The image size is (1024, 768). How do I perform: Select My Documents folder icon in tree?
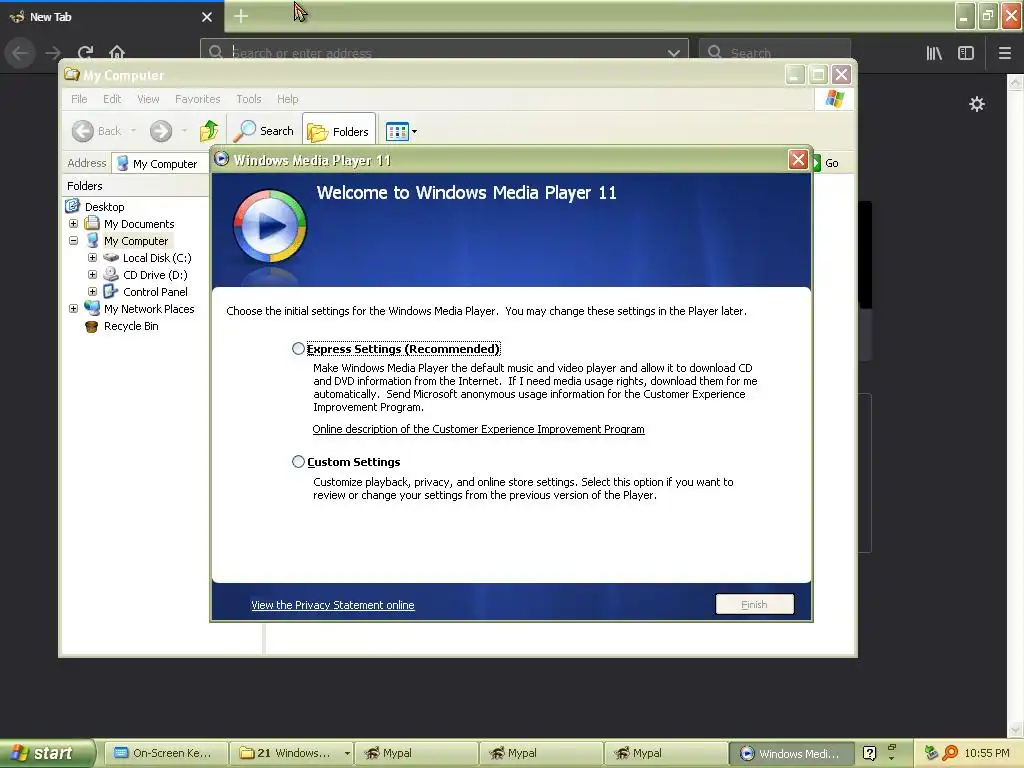(92, 223)
